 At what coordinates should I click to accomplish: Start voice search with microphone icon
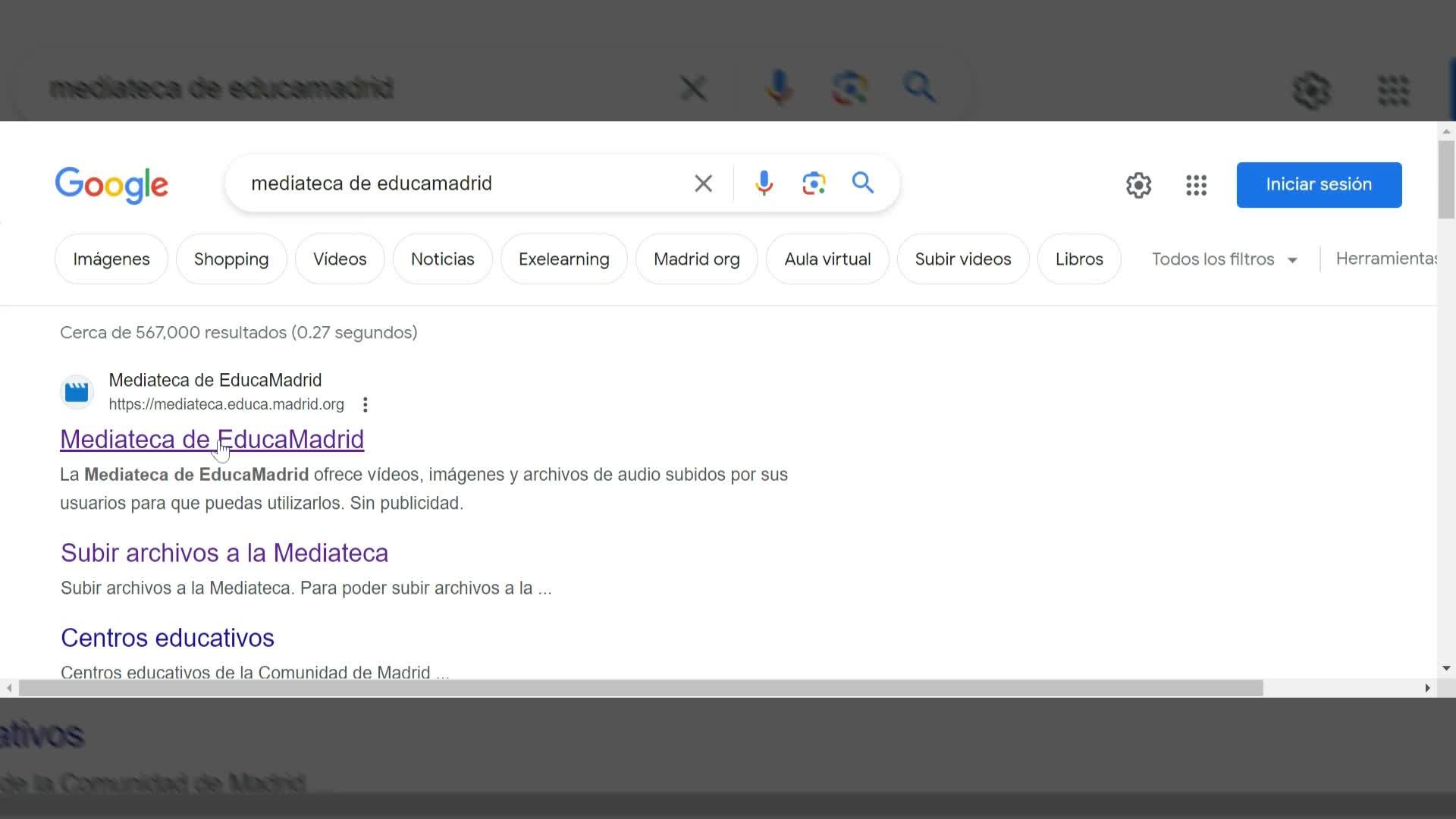pyautogui.click(x=764, y=184)
